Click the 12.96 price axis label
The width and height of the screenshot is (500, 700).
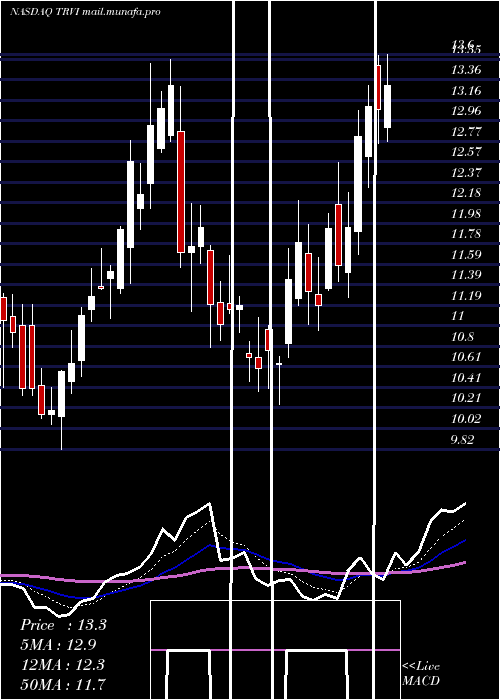[466, 111]
